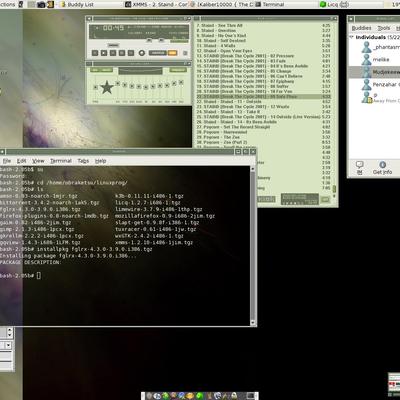Select track '14 Outside (Live Version)'
This screenshot has height=400, width=400.
coord(263,117)
